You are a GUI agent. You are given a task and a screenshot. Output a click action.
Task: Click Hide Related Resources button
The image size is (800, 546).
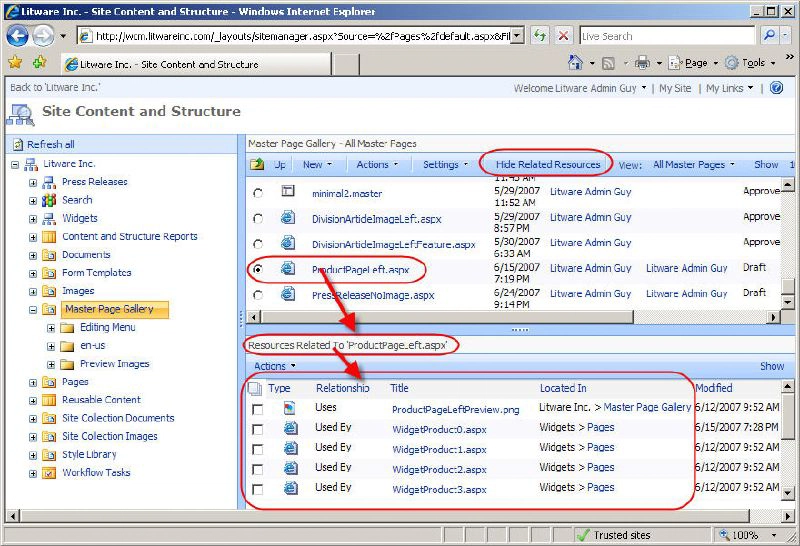(x=548, y=164)
